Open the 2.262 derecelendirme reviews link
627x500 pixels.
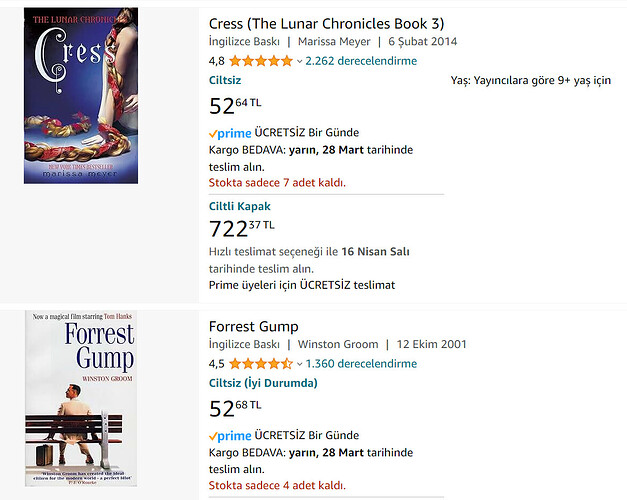pyautogui.click(x=361, y=61)
